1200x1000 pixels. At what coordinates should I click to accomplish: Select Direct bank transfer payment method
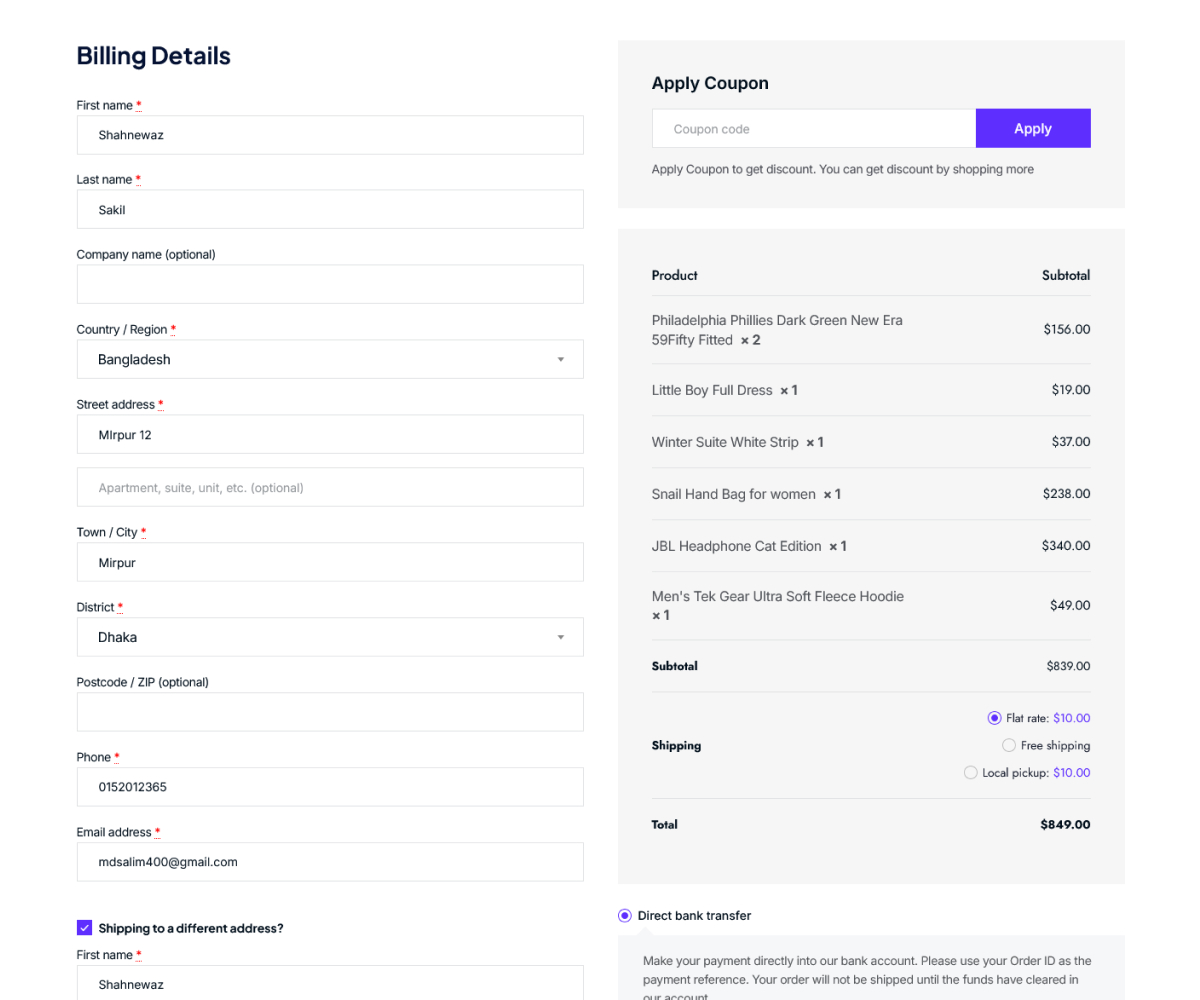click(x=625, y=916)
